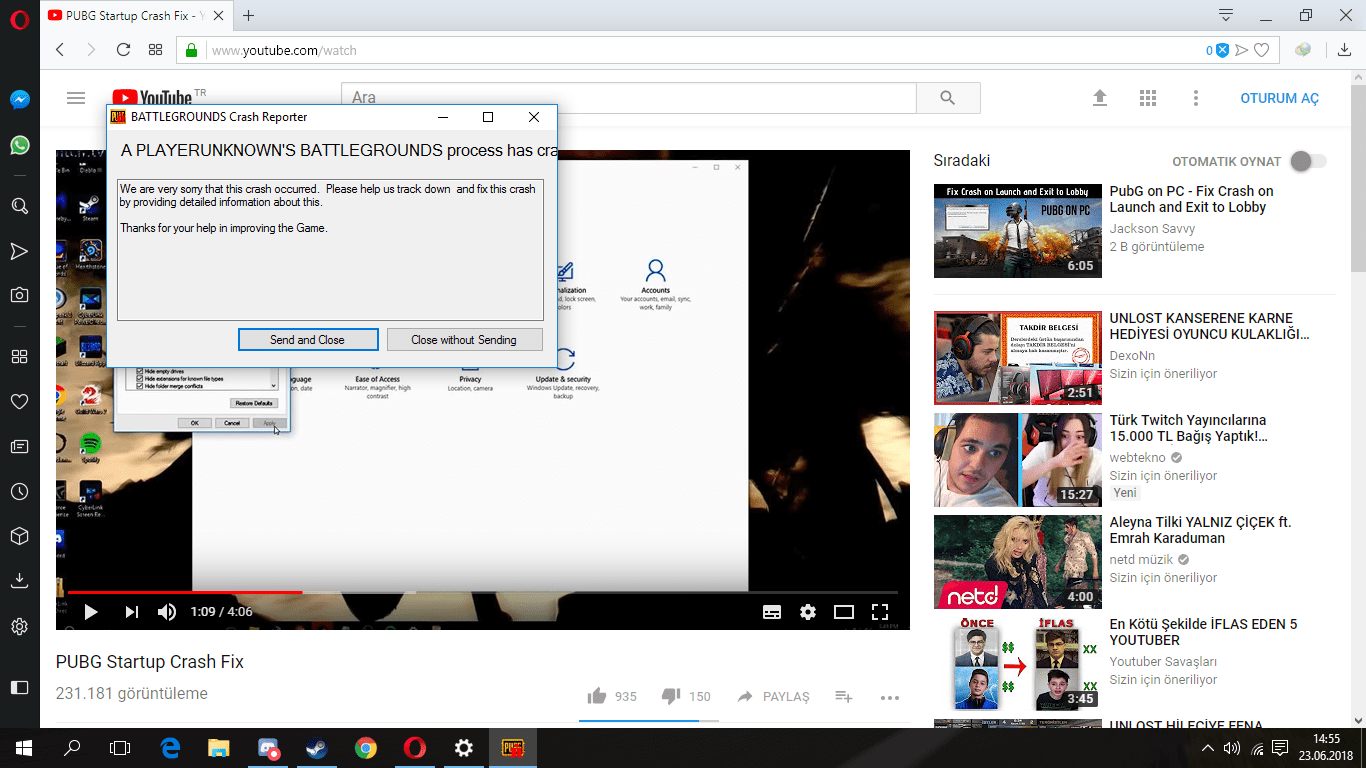Click the PAYLAŞ share button
1366x768 pixels.
tap(773, 696)
